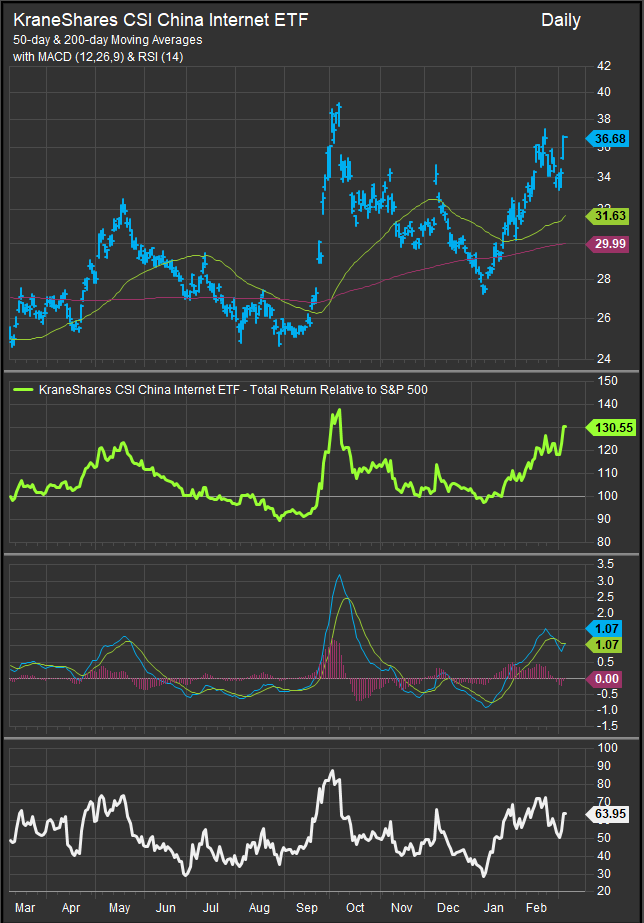
Task: Click the 90 RSI axis label
Action: pos(604,766)
